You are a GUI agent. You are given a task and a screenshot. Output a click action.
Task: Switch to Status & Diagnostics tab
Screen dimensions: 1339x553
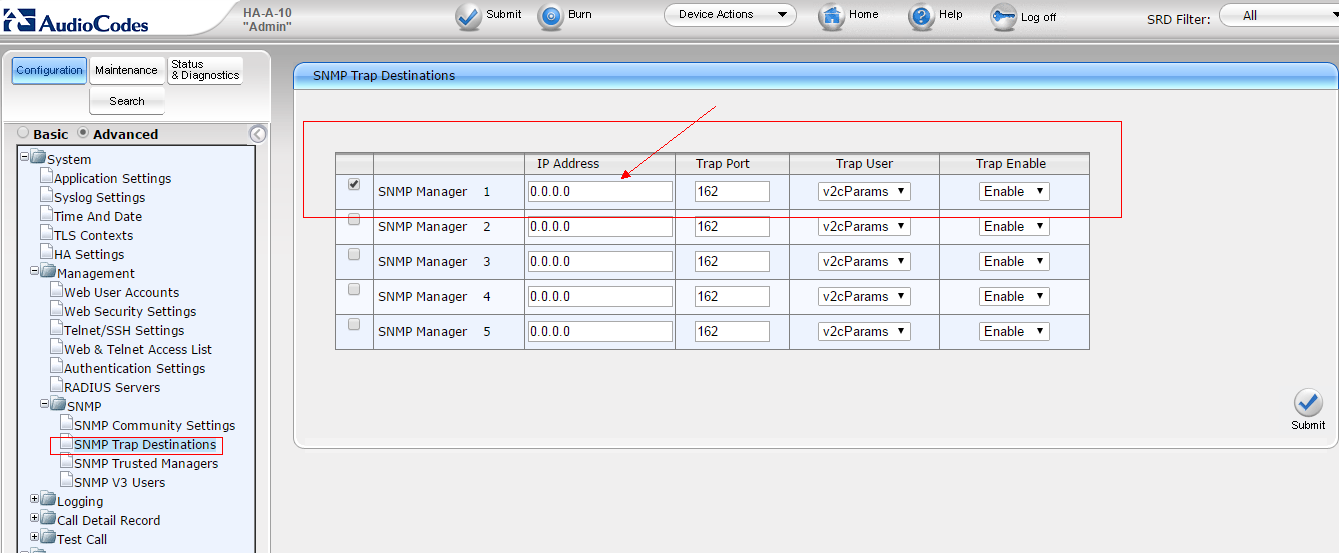pos(205,70)
